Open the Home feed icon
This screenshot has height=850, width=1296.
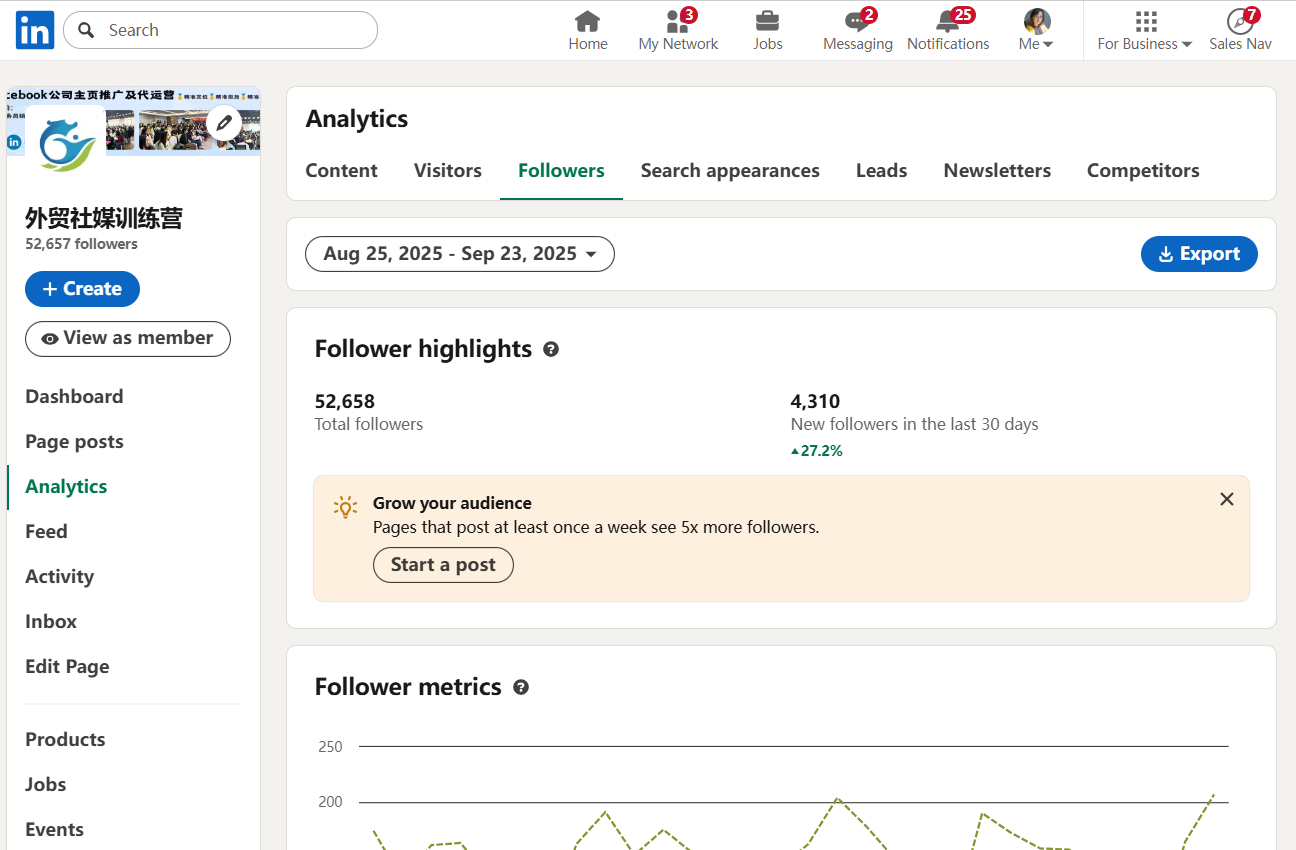pyautogui.click(x=588, y=22)
